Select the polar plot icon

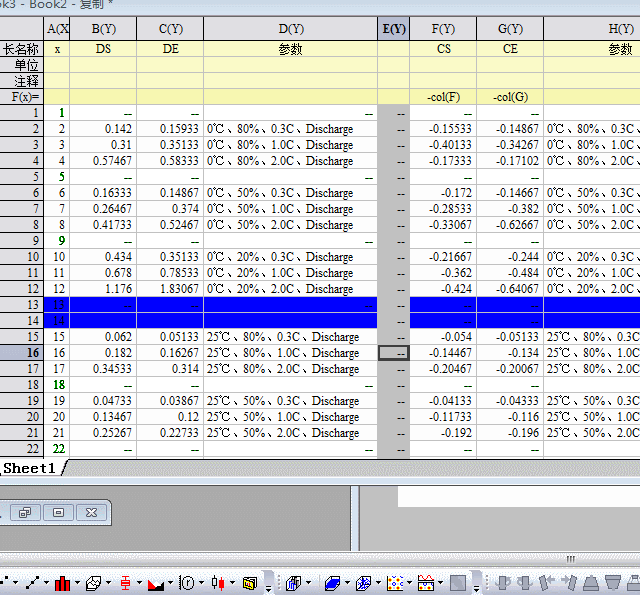pos(187,582)
